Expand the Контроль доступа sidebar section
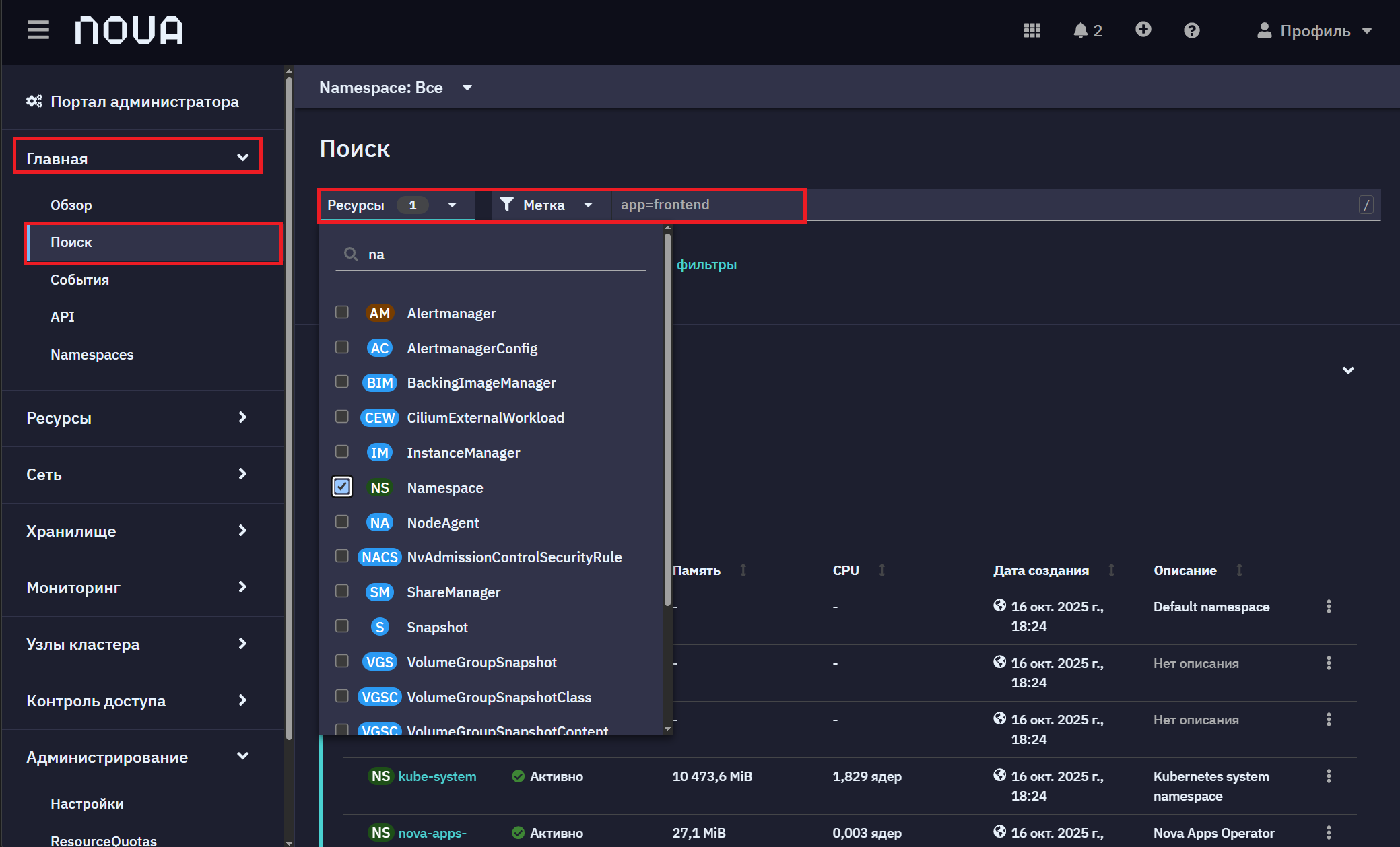 (x=137, y=701)
